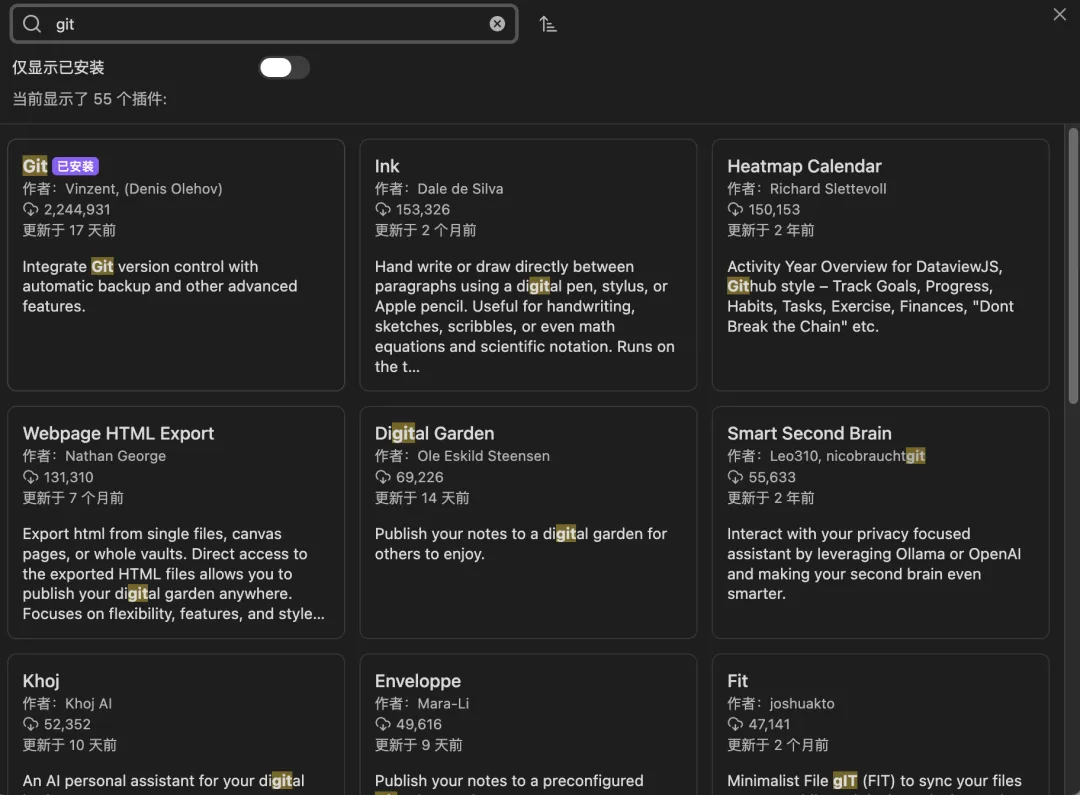
Task: Close the plugin browser dialog
Action: [x=1060, y=14]
